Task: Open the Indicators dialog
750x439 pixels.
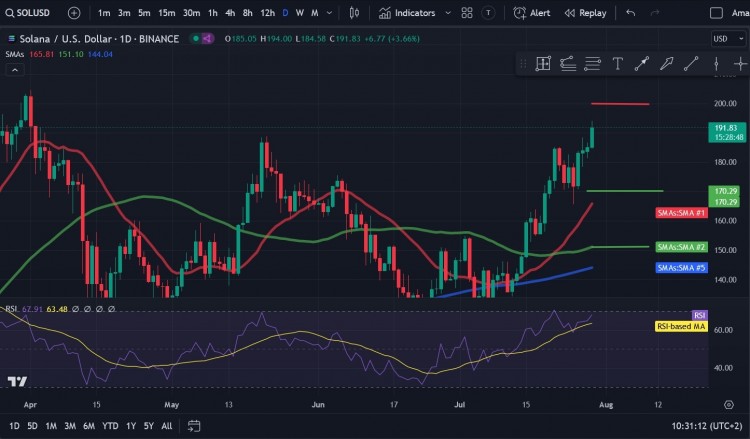Action: click(407, 13)
